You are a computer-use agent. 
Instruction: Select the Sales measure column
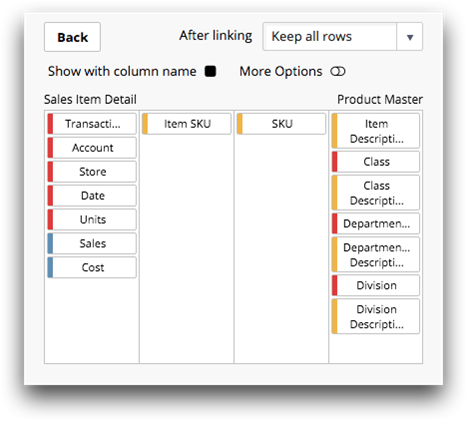coord(92,244)
